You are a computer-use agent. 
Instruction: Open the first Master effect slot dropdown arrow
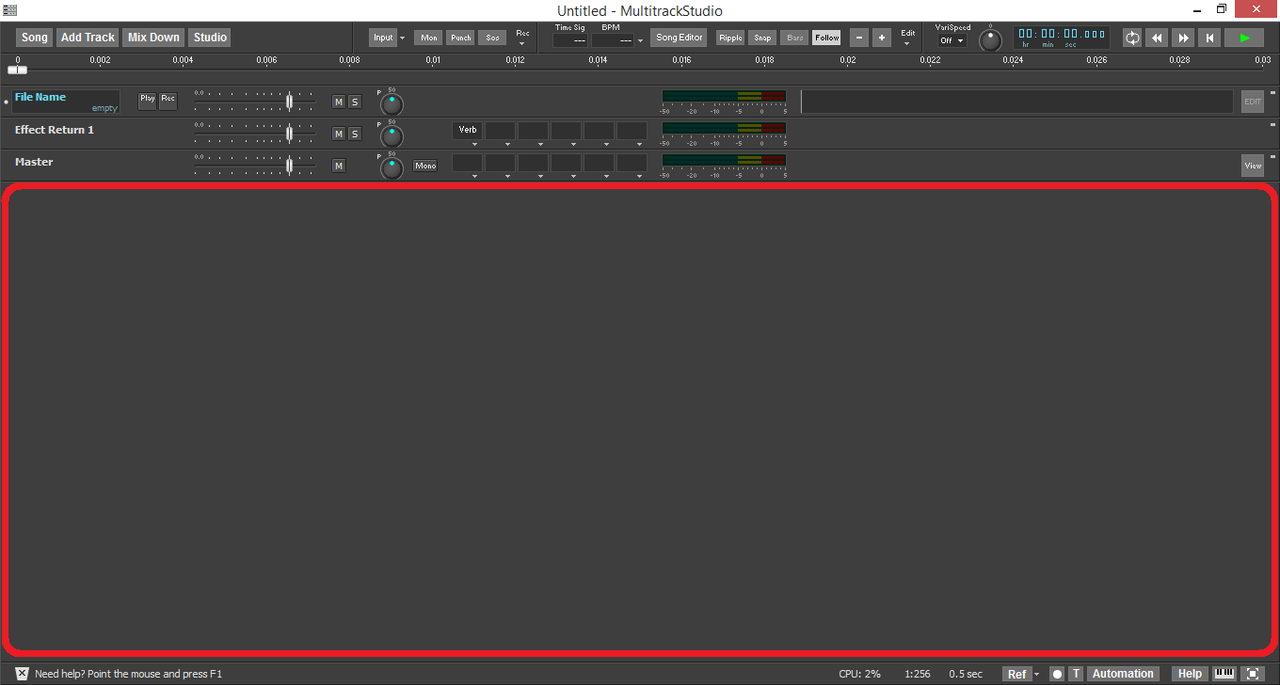(x=474, y=176)
